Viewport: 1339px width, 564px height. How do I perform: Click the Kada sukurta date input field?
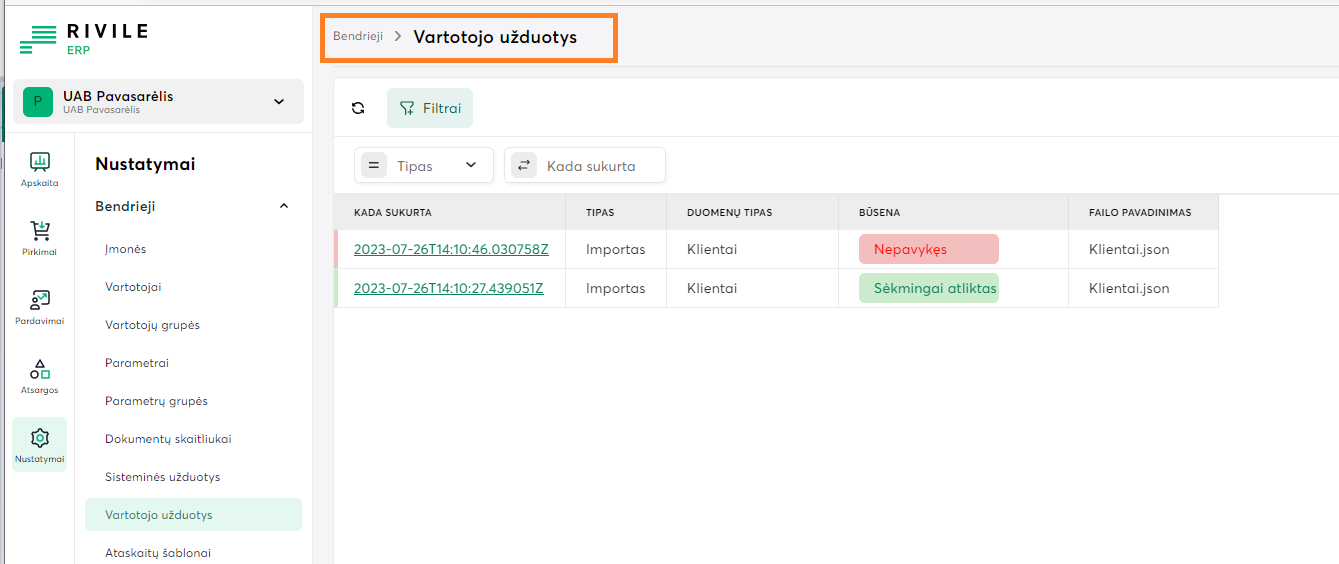[600, 166]
